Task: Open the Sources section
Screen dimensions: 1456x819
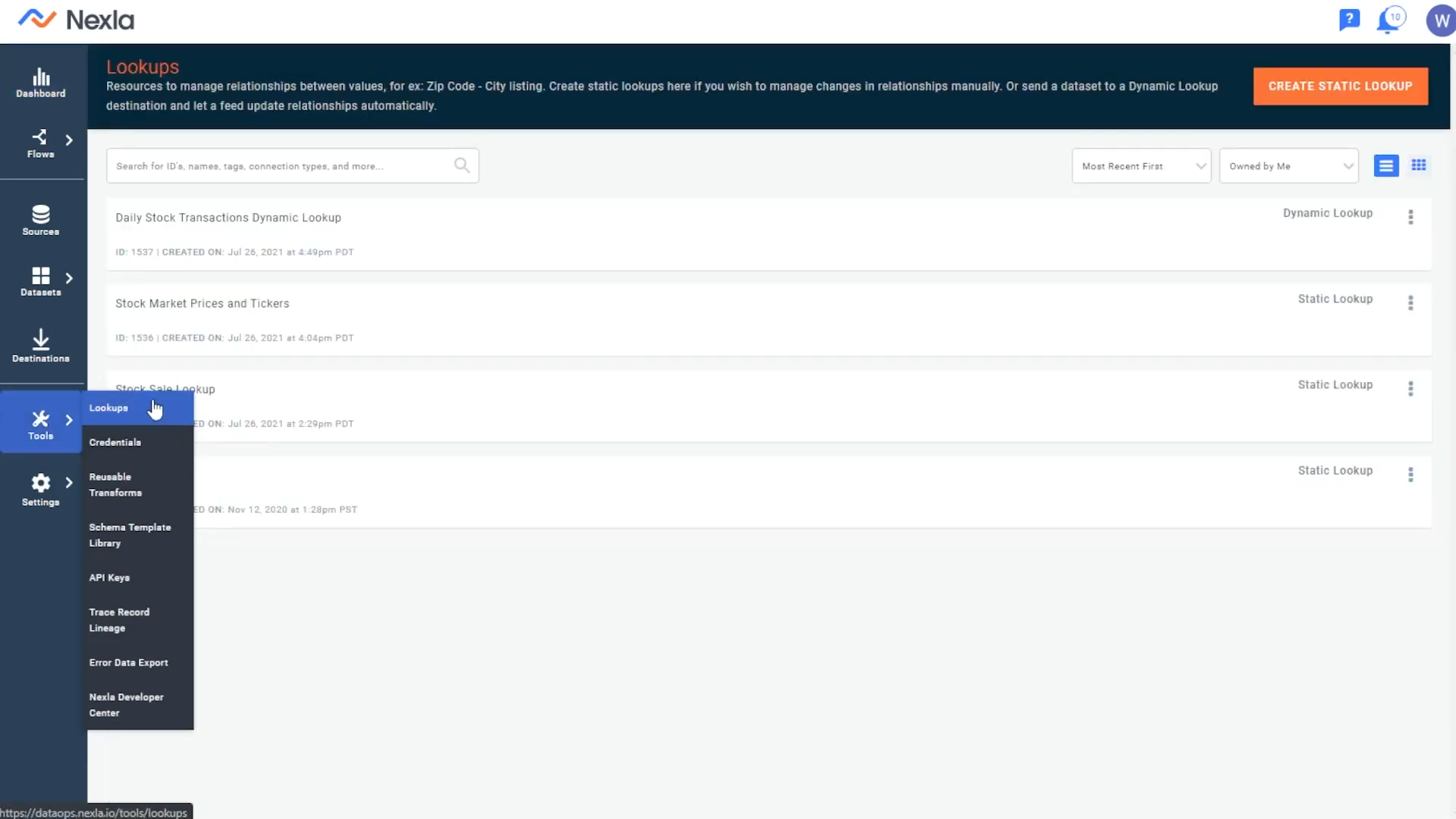Action: coord(40,220)
